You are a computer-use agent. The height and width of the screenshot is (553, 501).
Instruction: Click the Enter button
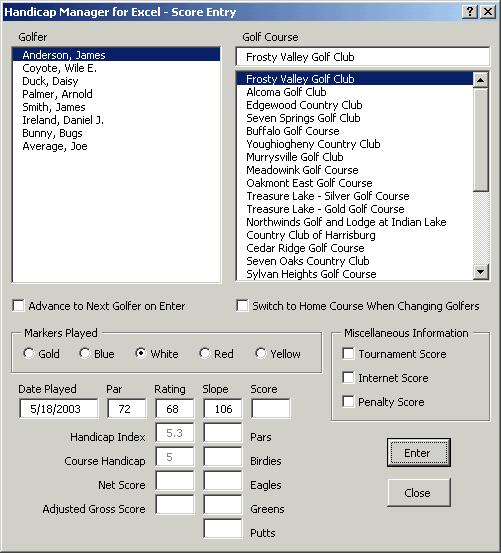coord(419,453)
